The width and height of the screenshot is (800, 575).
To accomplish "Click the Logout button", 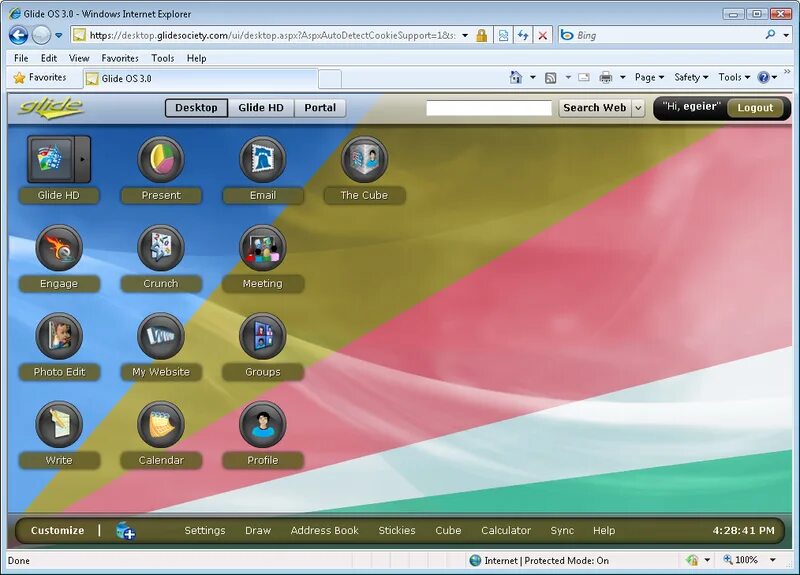I will click(755, 108).
